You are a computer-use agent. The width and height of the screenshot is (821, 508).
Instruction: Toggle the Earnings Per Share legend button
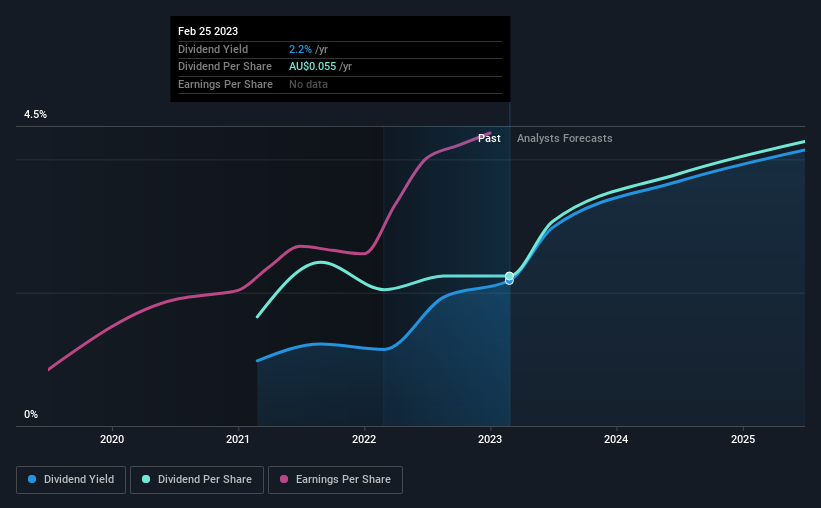(335, 480)
